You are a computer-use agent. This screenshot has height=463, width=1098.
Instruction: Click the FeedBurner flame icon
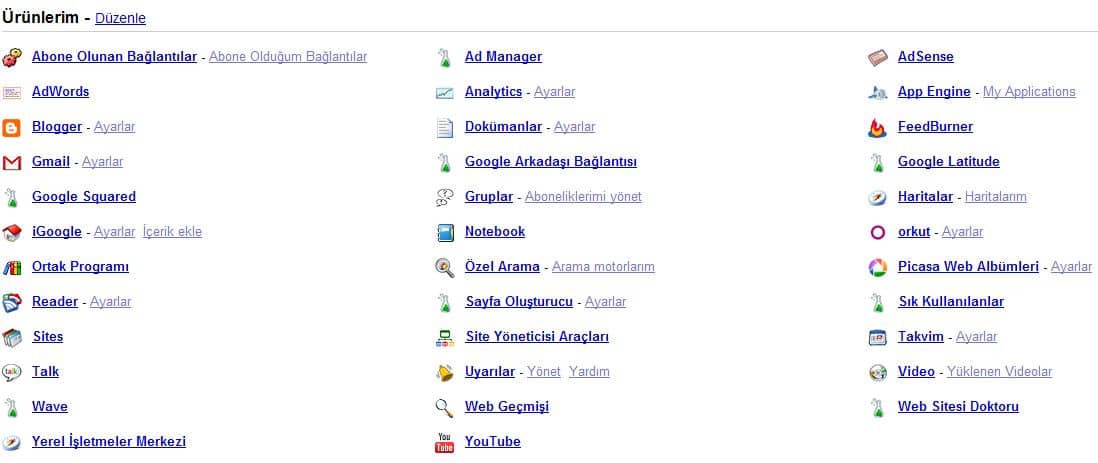[x=877, y=127]
